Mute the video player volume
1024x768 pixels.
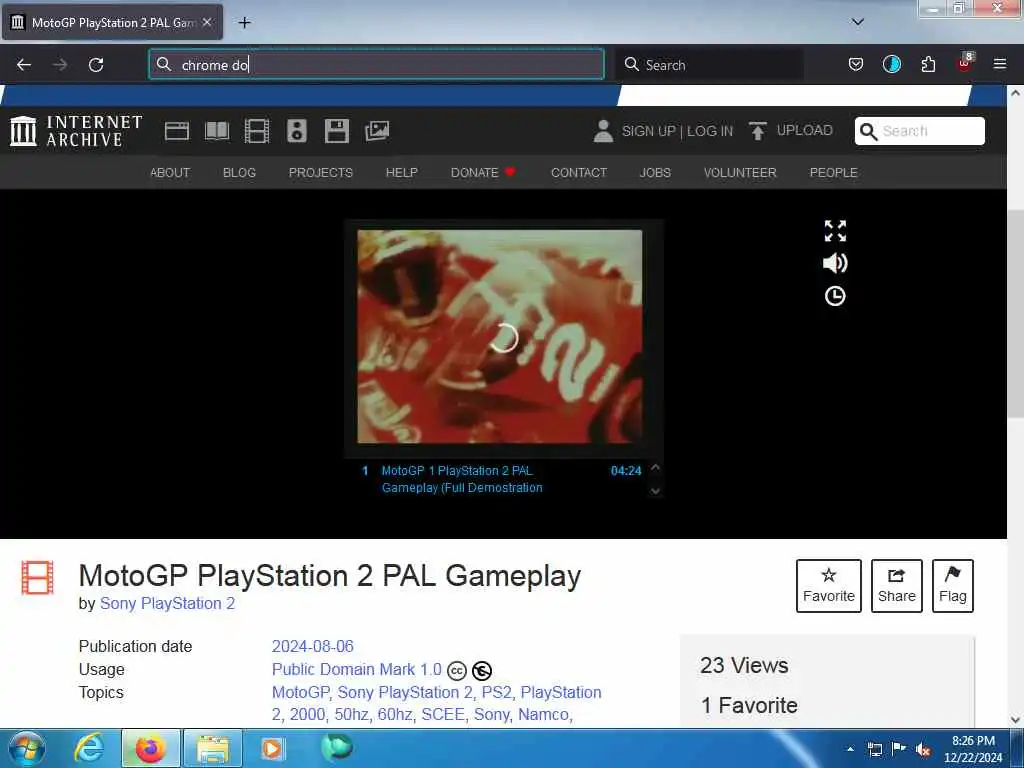835,263
